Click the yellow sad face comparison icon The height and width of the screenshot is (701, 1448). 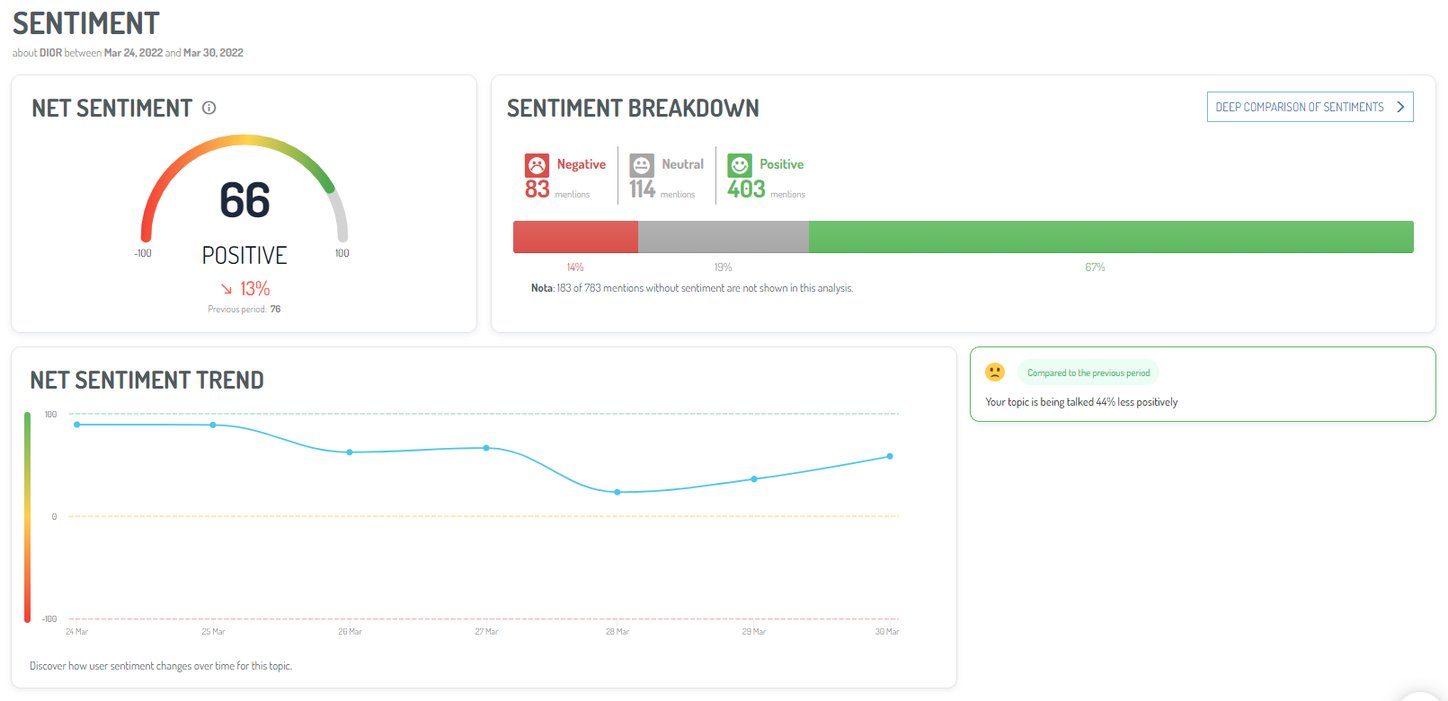(994, 372)
